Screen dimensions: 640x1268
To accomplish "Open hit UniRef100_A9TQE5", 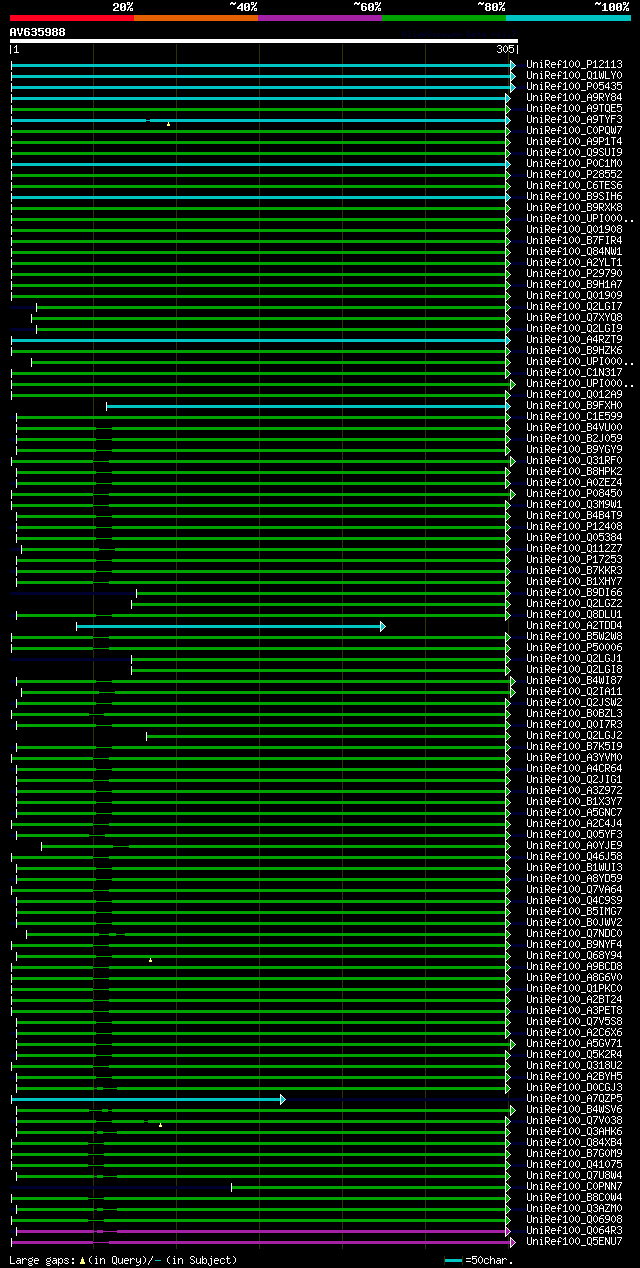I will (574, 108).
